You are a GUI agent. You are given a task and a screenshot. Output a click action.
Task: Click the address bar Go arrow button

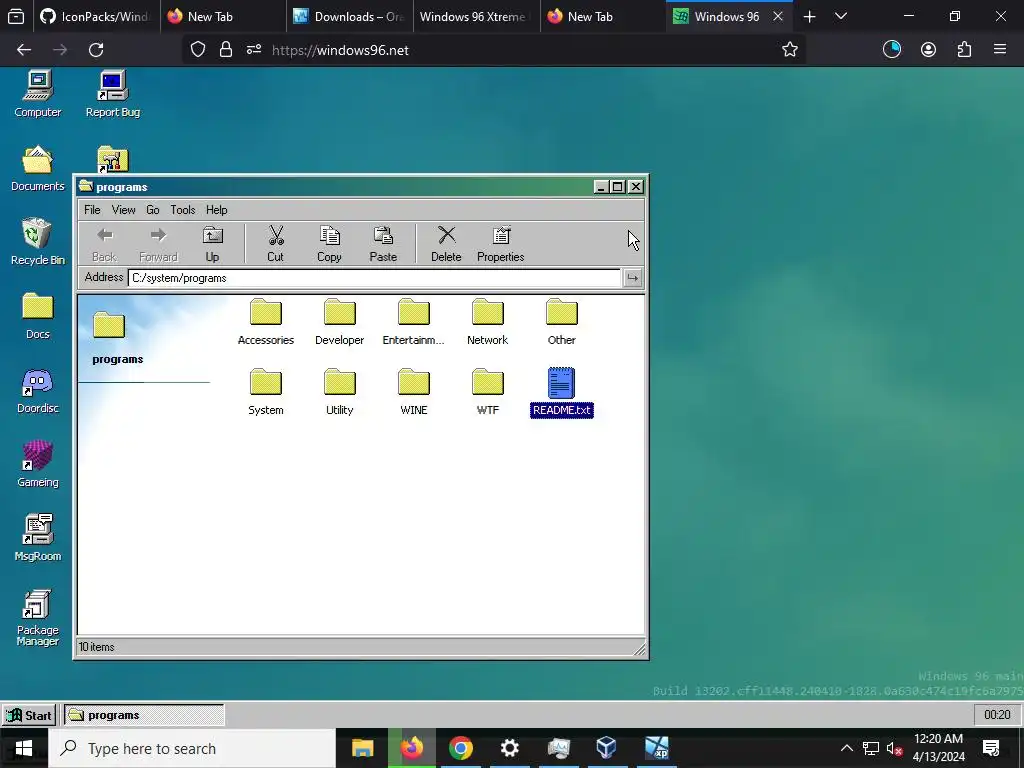(x=632, y=278)
